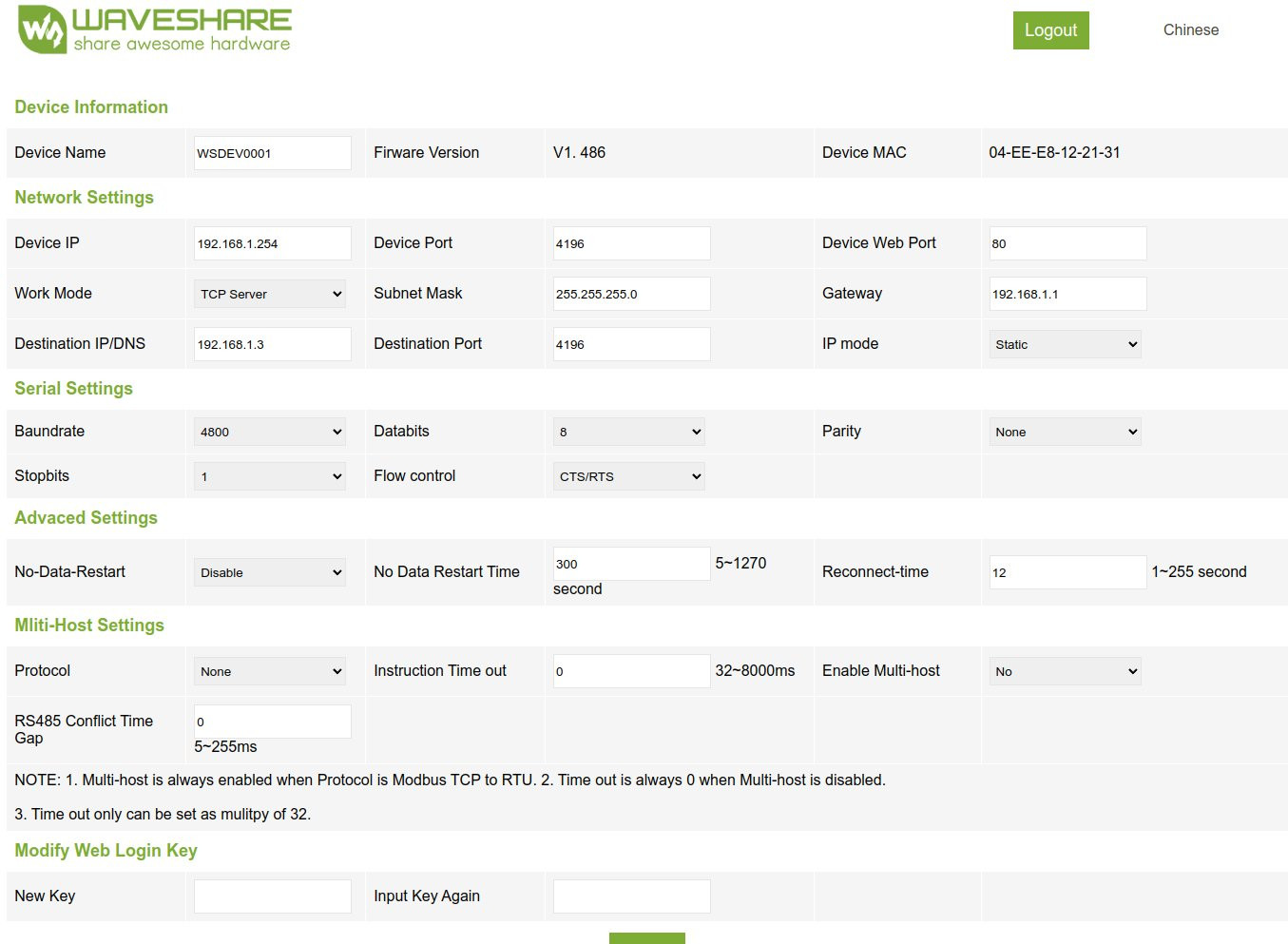
Task: Click the Serial Settings heading
Action: [73, 389]
